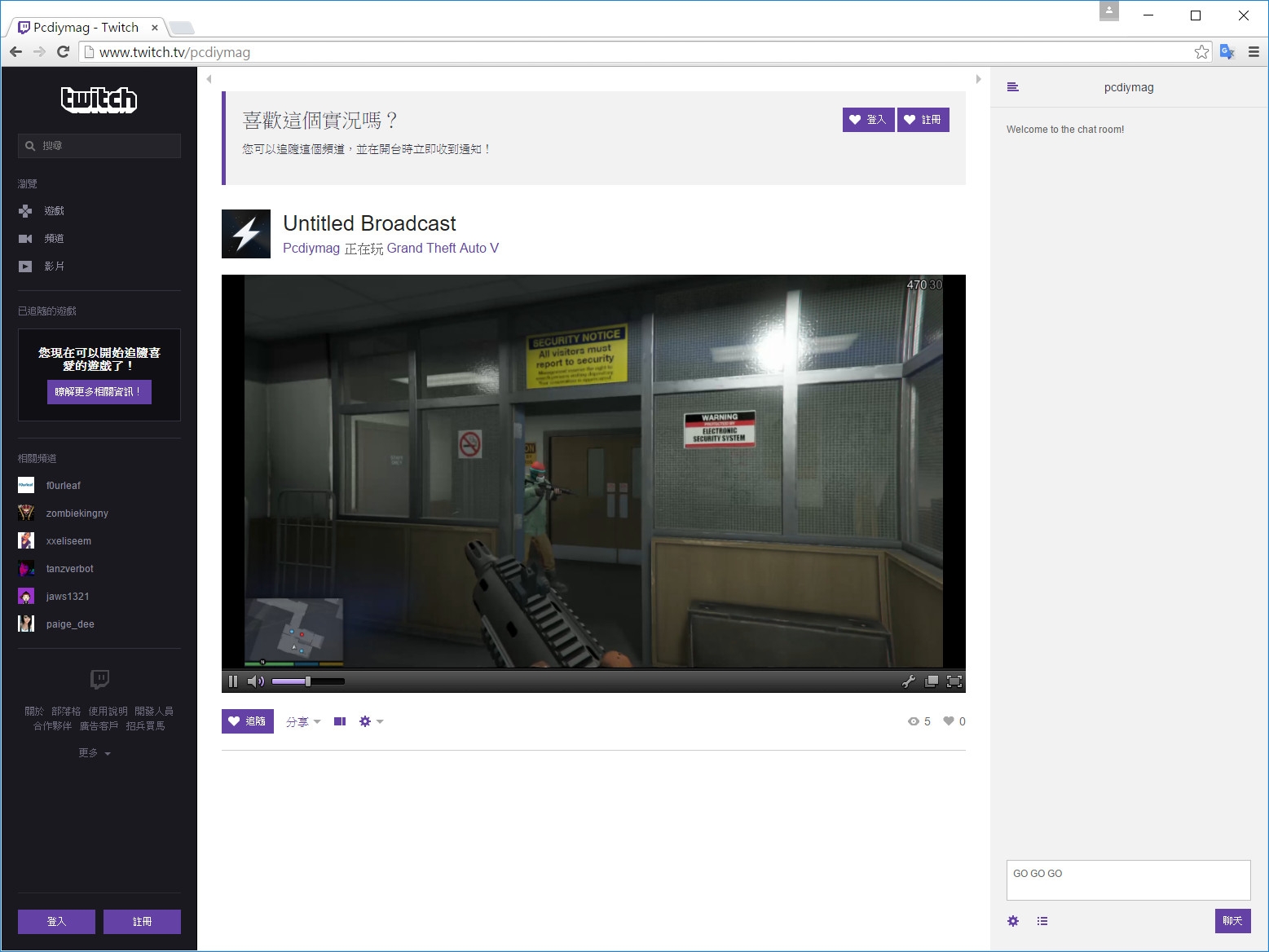This screenshot has height=952, width=1269.
Task: Open 廣告客戶 footer link
Action: coord(99,726)
